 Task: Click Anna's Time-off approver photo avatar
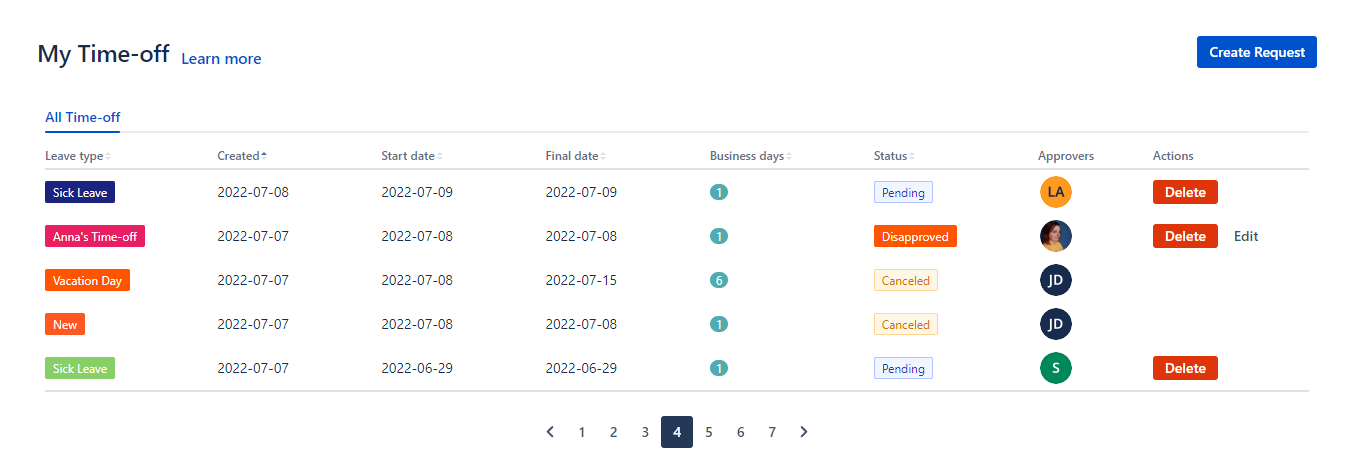click(1055, 236)
